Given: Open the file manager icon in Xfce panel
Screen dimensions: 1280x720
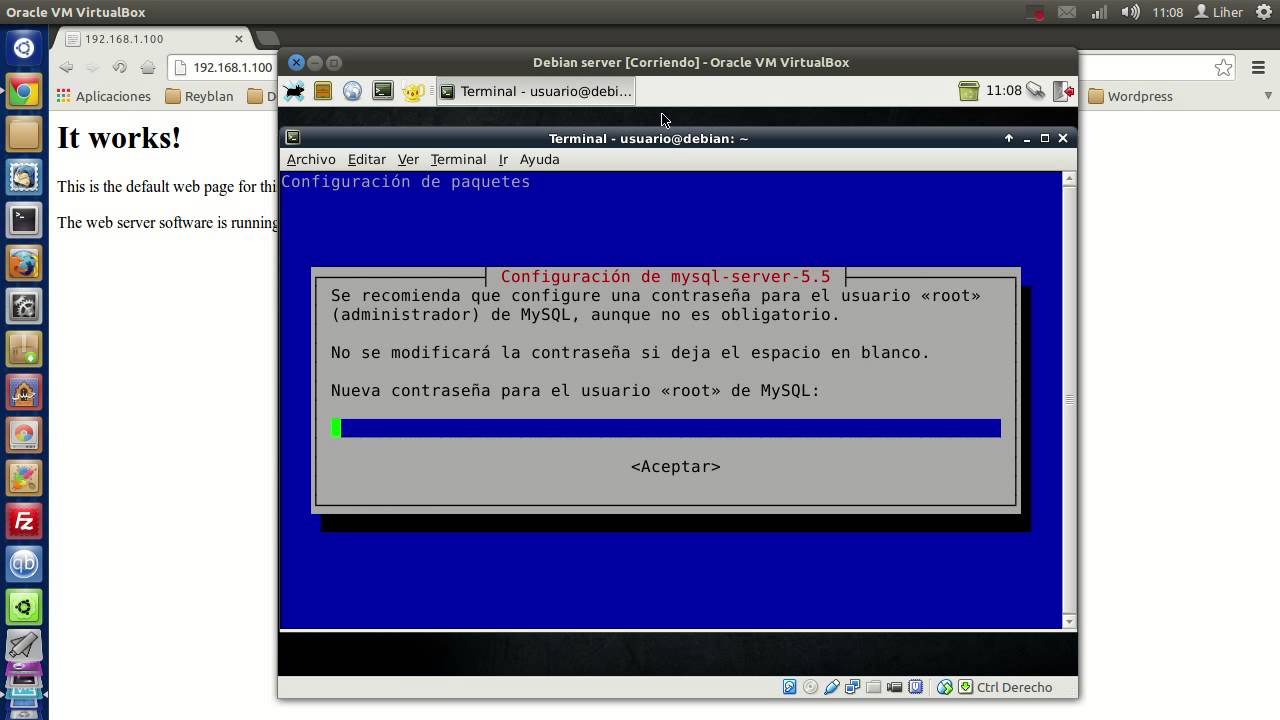Looking at the screenshot, I should click(323, 91).
